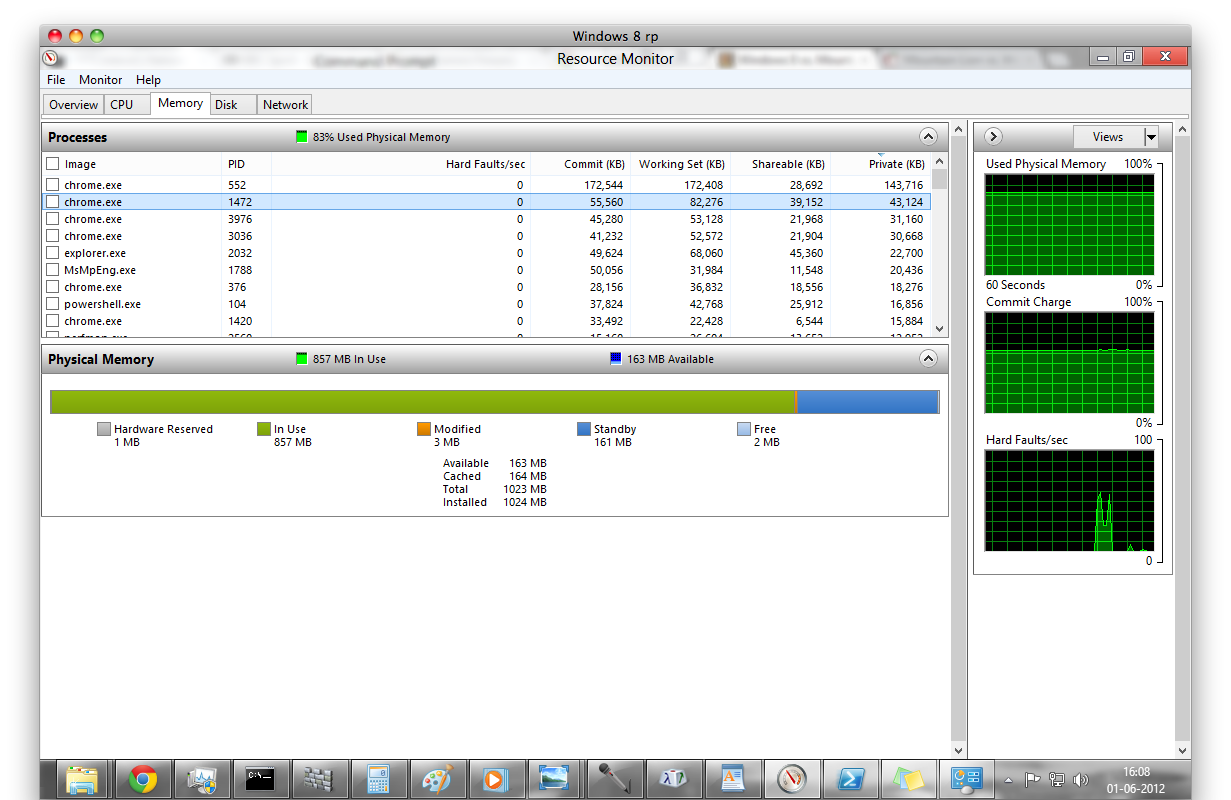Image resolution: width=1231 pixels, height=800 pixels.
Task: Hide the graphs pane with the arrow button
Action: [993, 137]
